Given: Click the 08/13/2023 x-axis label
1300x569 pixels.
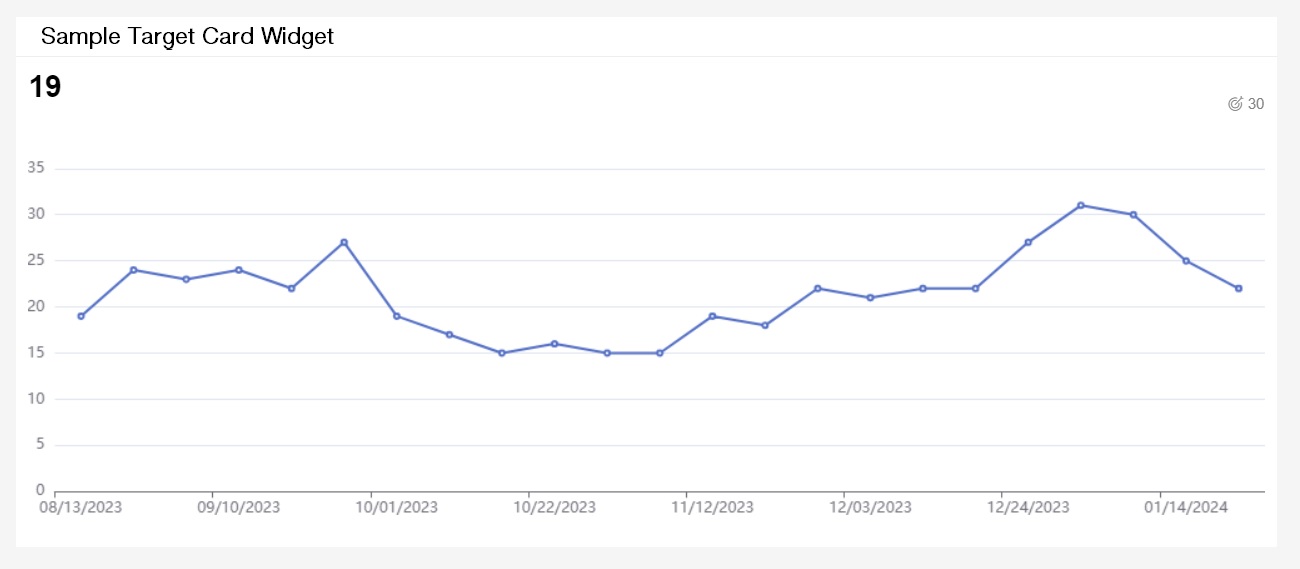Looking at the screenshot, I should 81,508.
